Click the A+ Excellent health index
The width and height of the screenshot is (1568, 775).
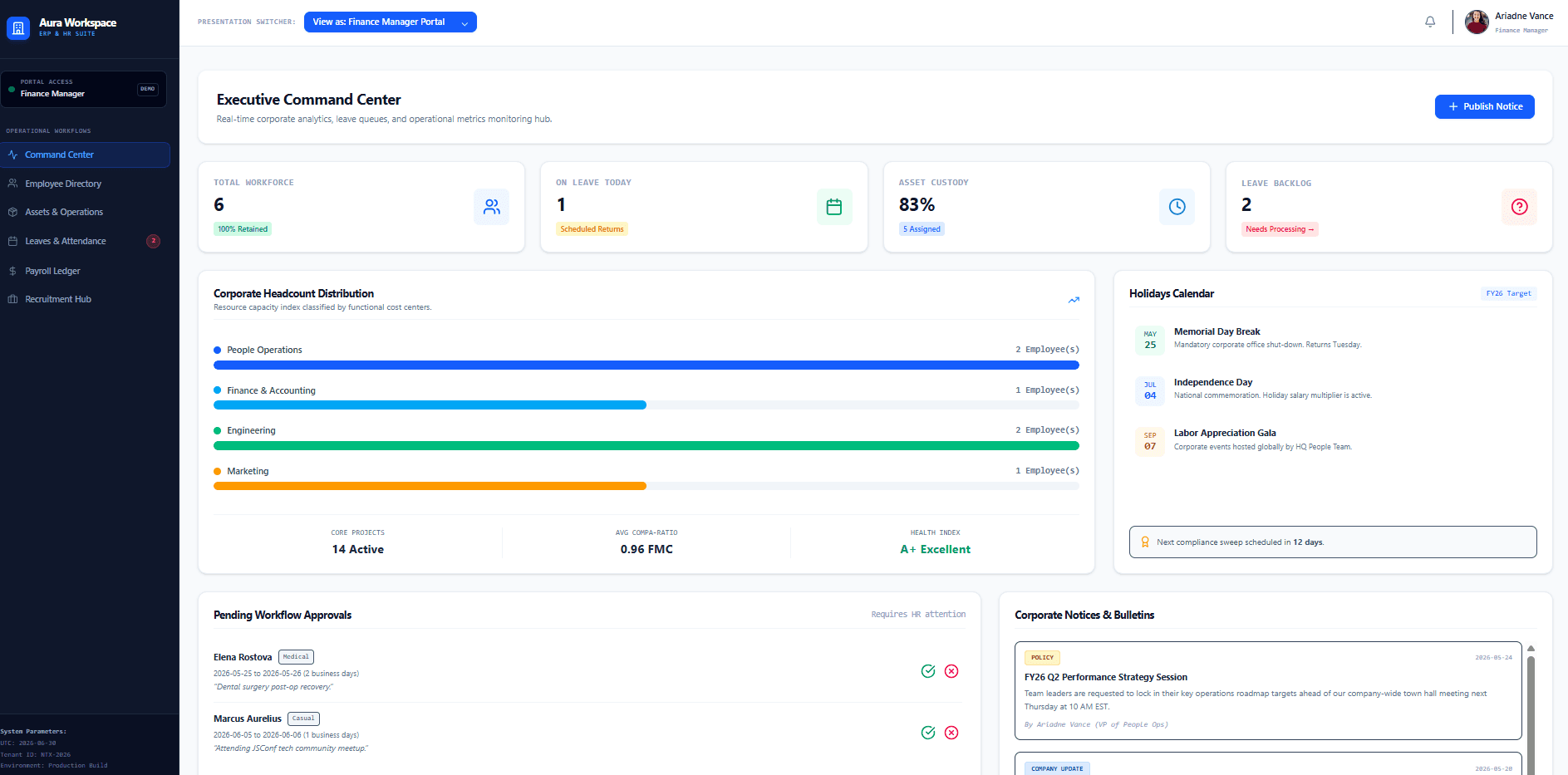(x=935, y=549)
